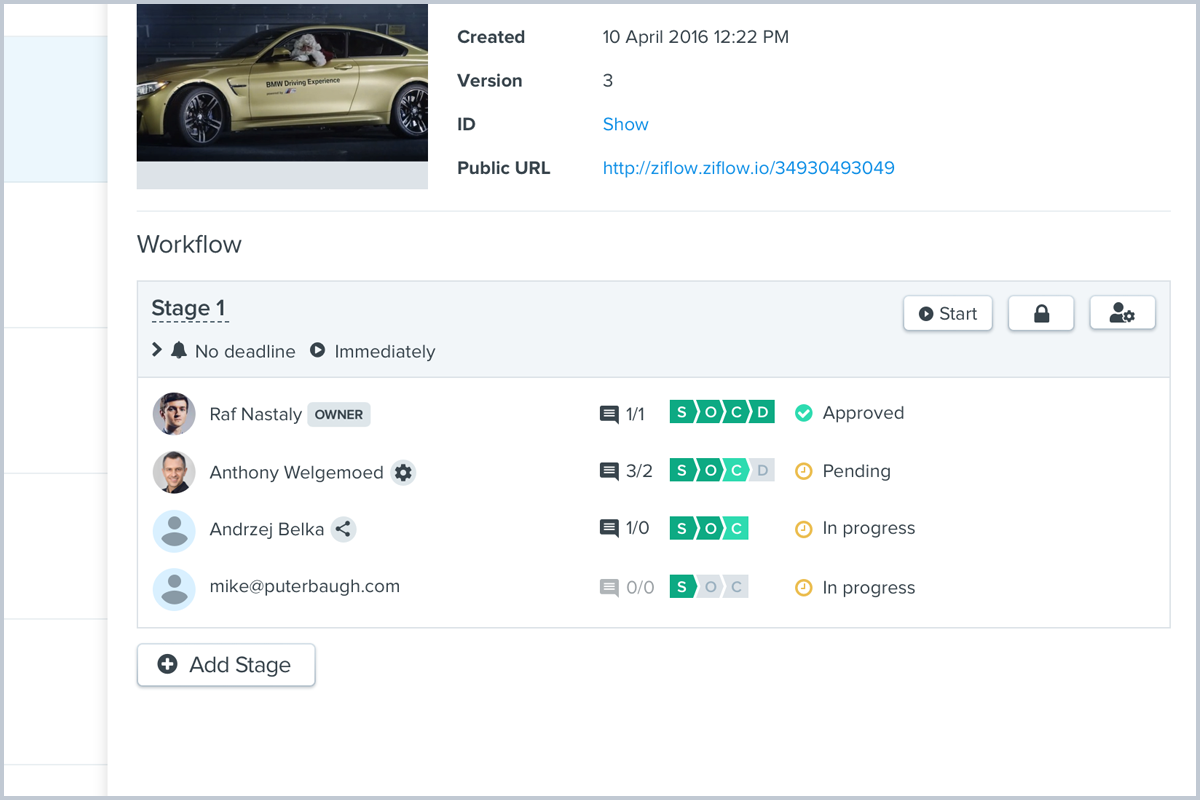This screenshot has height=800, width=1200.
Task: Open Raf Nastaly's comment count icon
Action: pos(609,414)
